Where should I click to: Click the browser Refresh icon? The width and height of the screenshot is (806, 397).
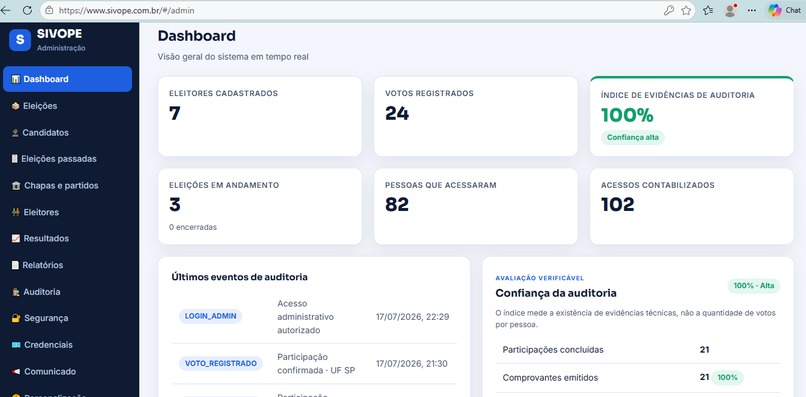28,10
